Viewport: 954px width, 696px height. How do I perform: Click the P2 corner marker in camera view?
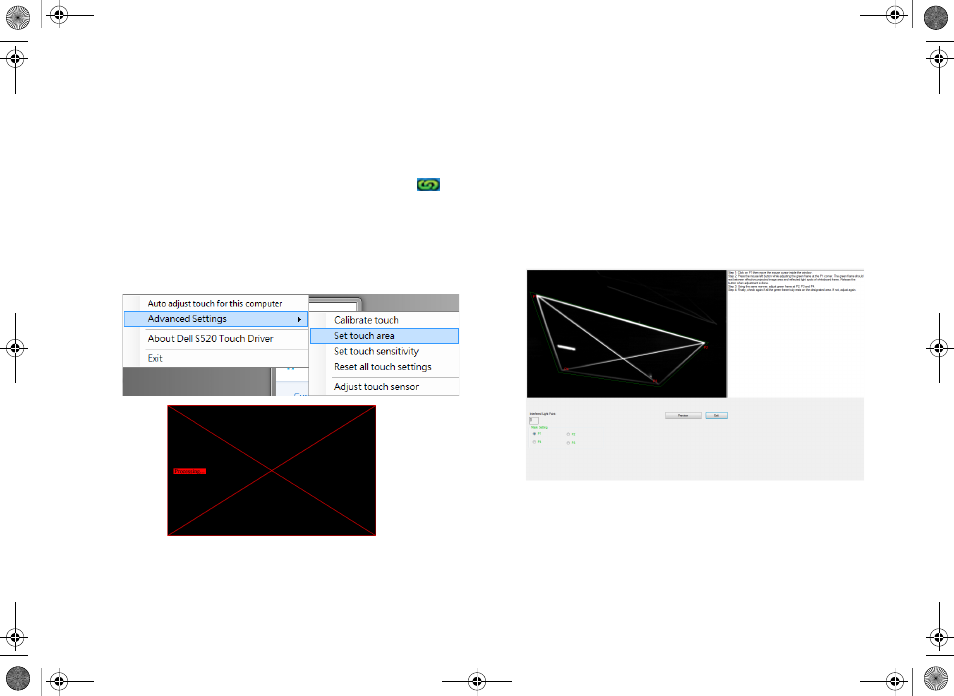click(706, 347)
